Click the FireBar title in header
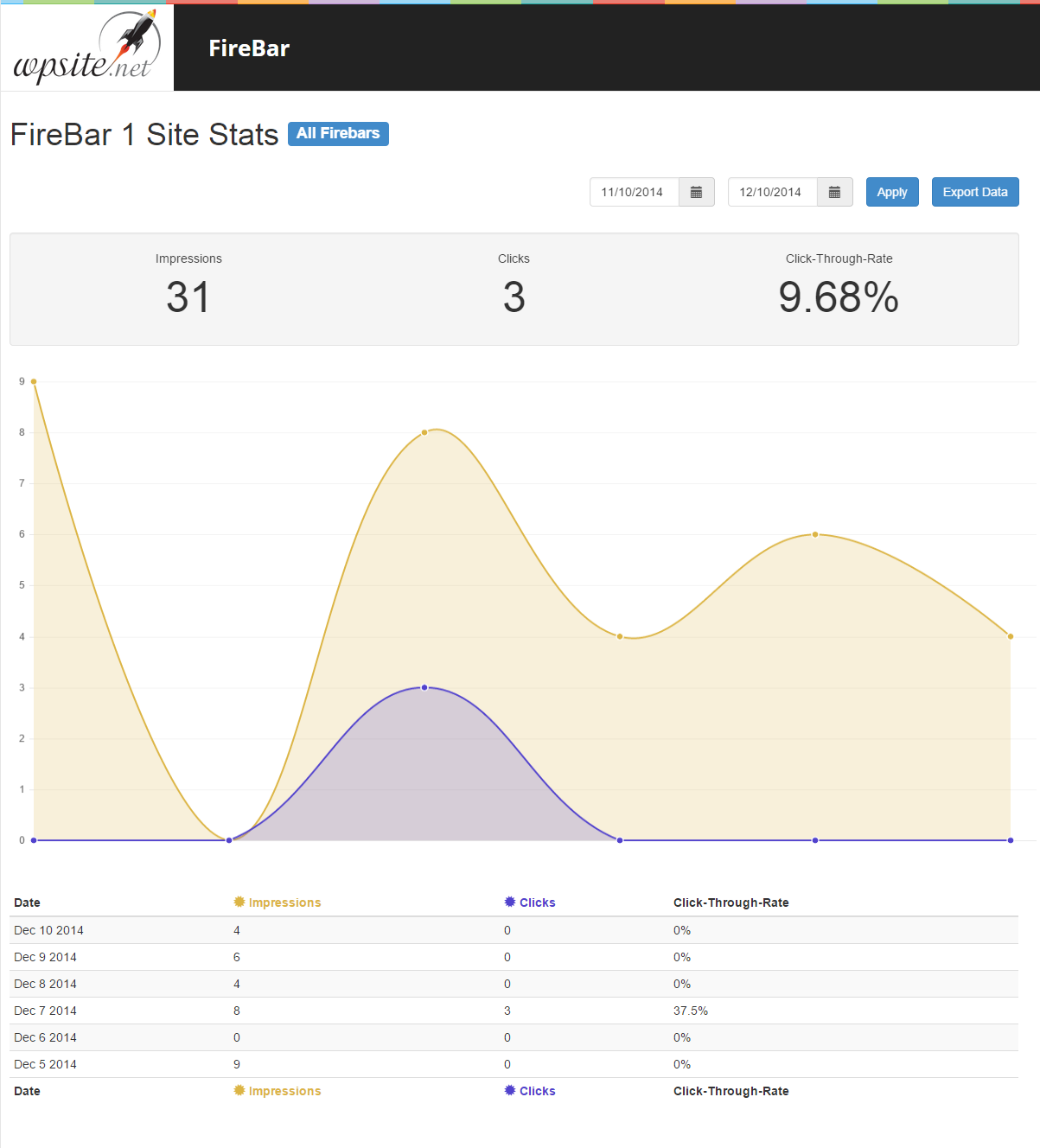Image resolution: width=1040 pixels, height=1148 pixels. tap(249, 48)
